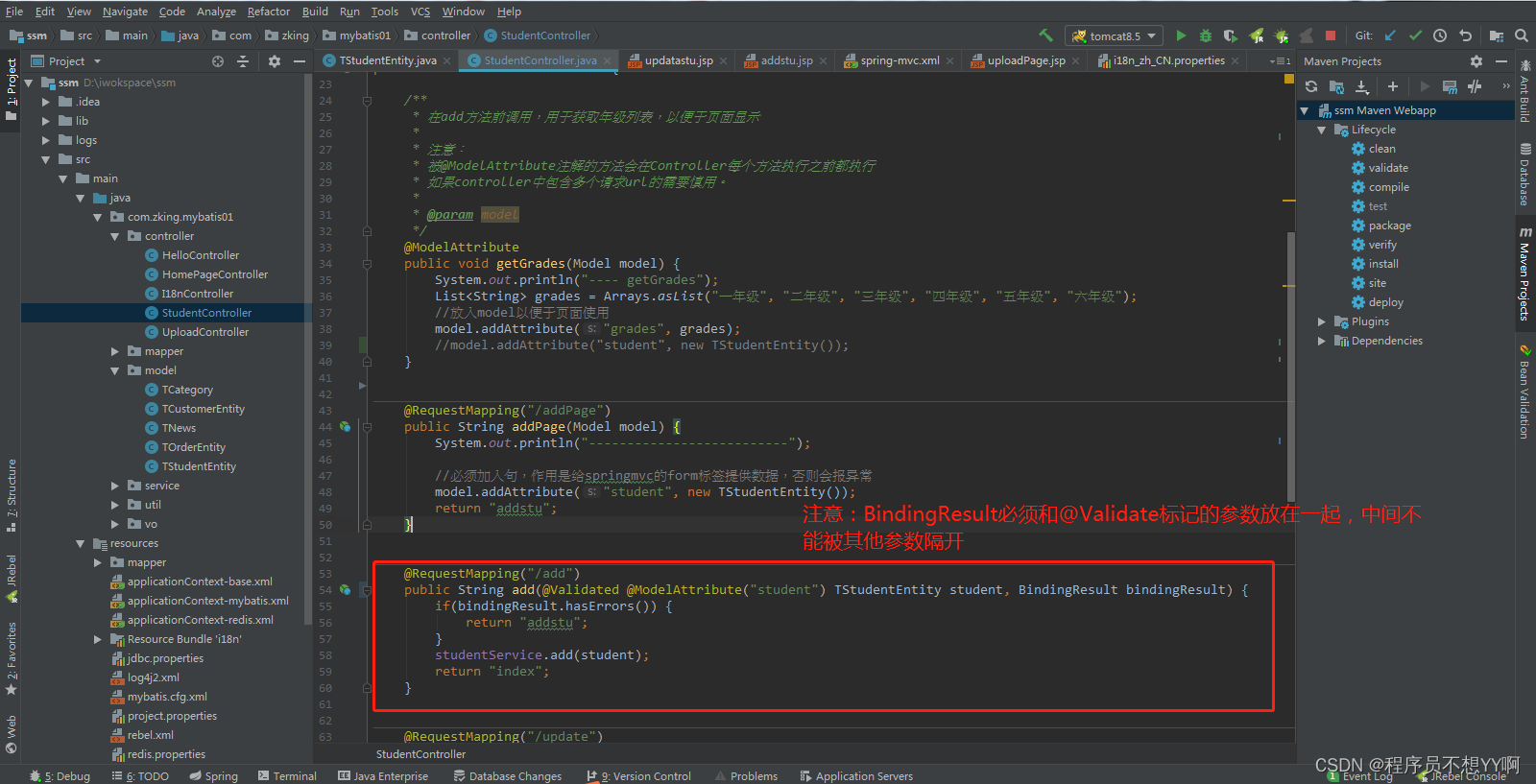Screen dimensions: 1536x784
Task: Fold the method at line 34
Action: (x=367, y=264)
